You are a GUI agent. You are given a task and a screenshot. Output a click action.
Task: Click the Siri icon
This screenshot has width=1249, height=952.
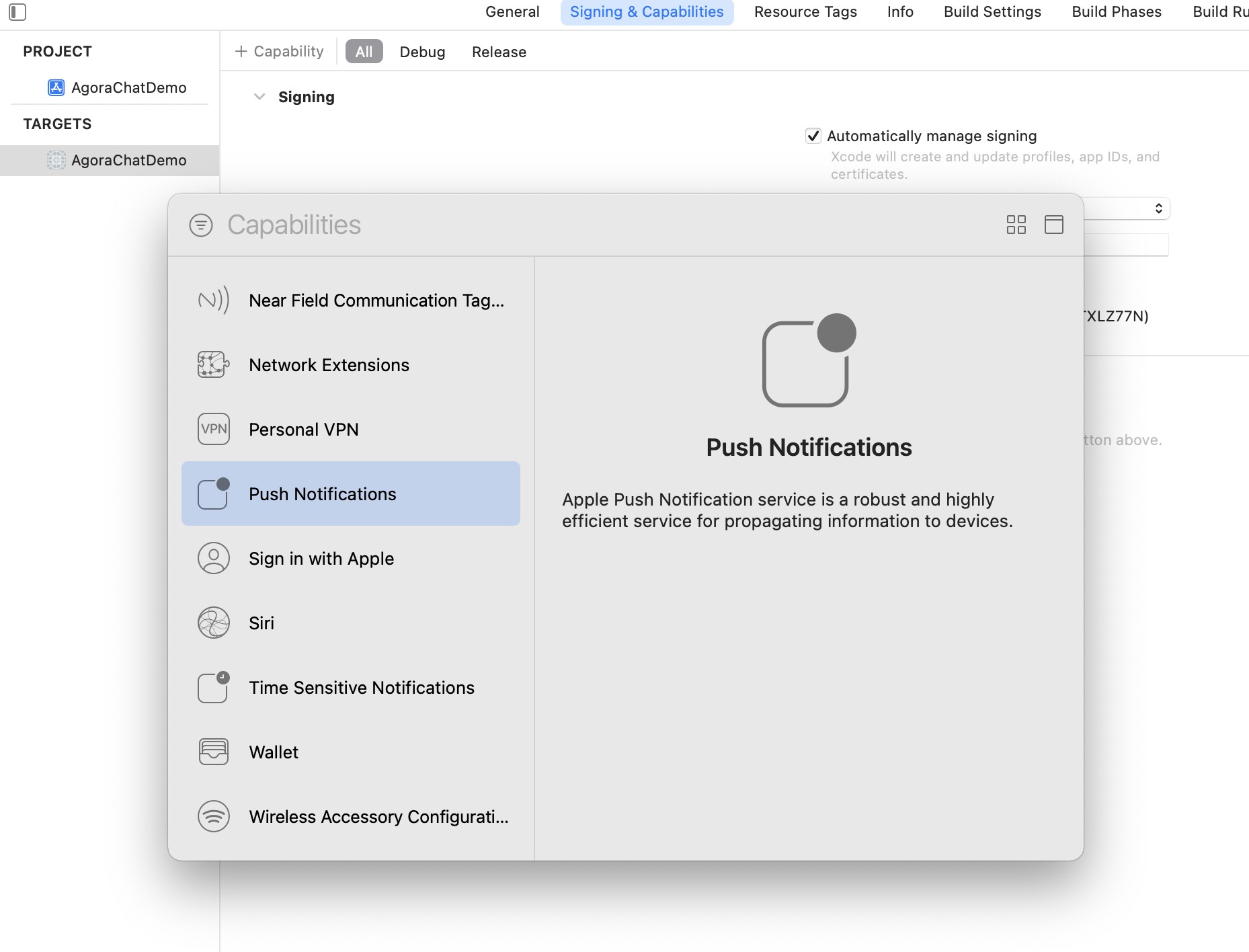pyautogui.click(x=214, y=623)
